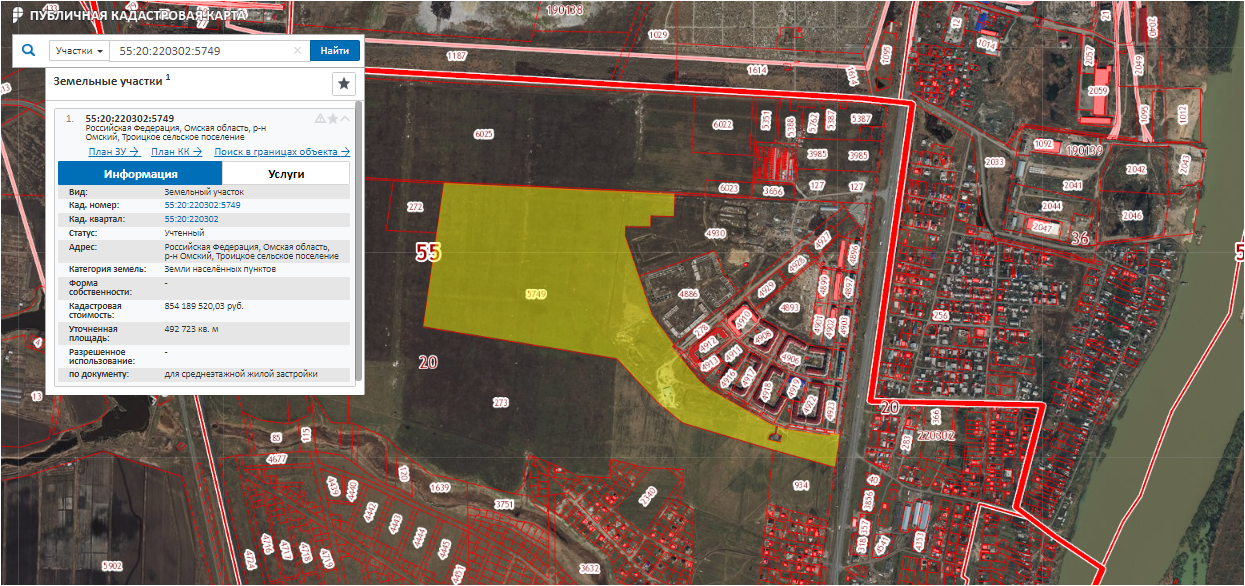Click Поиск в границах объекта link
This screenshot has height=586, width=1245.
[282, 152]
